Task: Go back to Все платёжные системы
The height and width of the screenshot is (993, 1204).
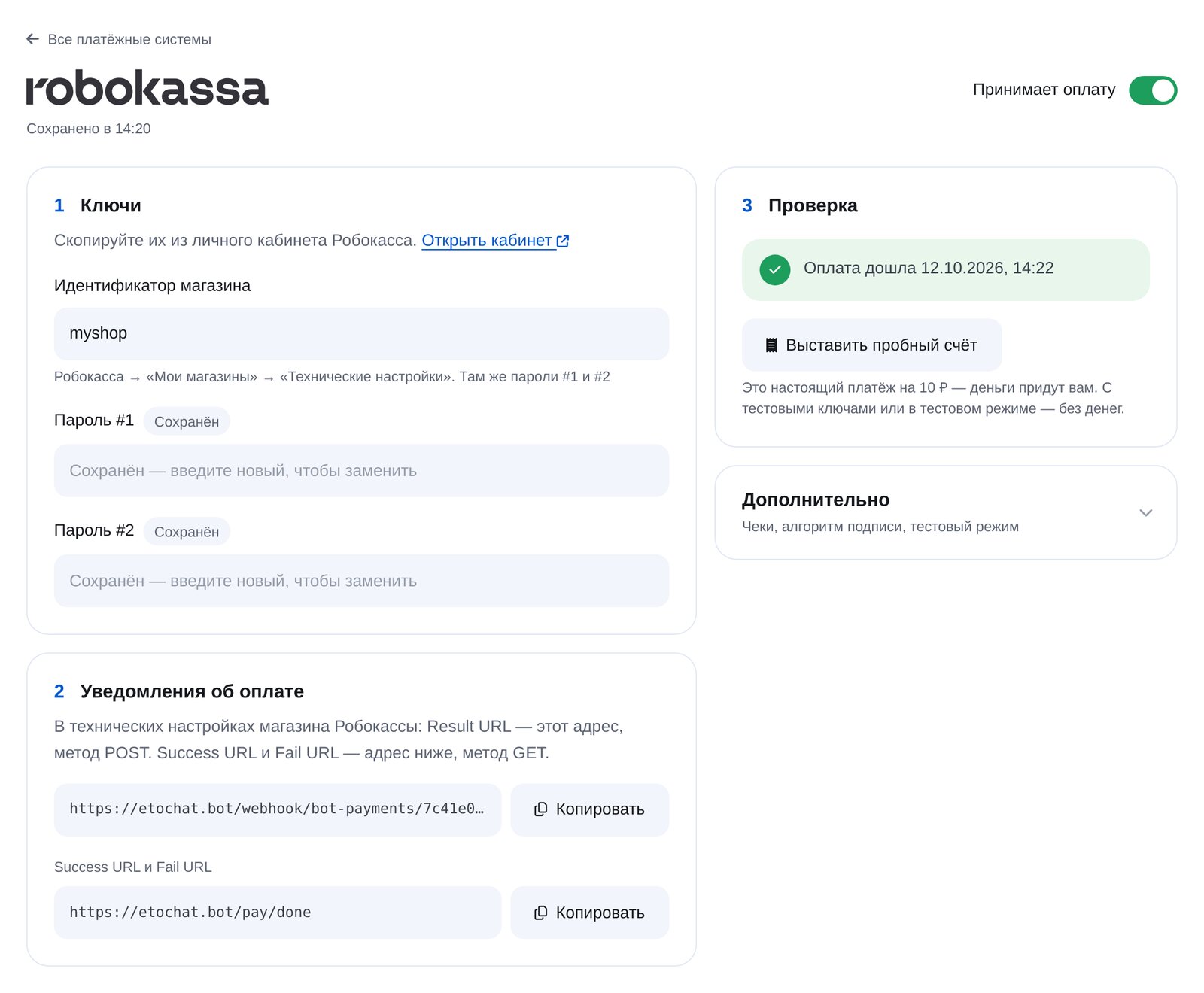Action: pyautogui.click(x=118, y=39)
